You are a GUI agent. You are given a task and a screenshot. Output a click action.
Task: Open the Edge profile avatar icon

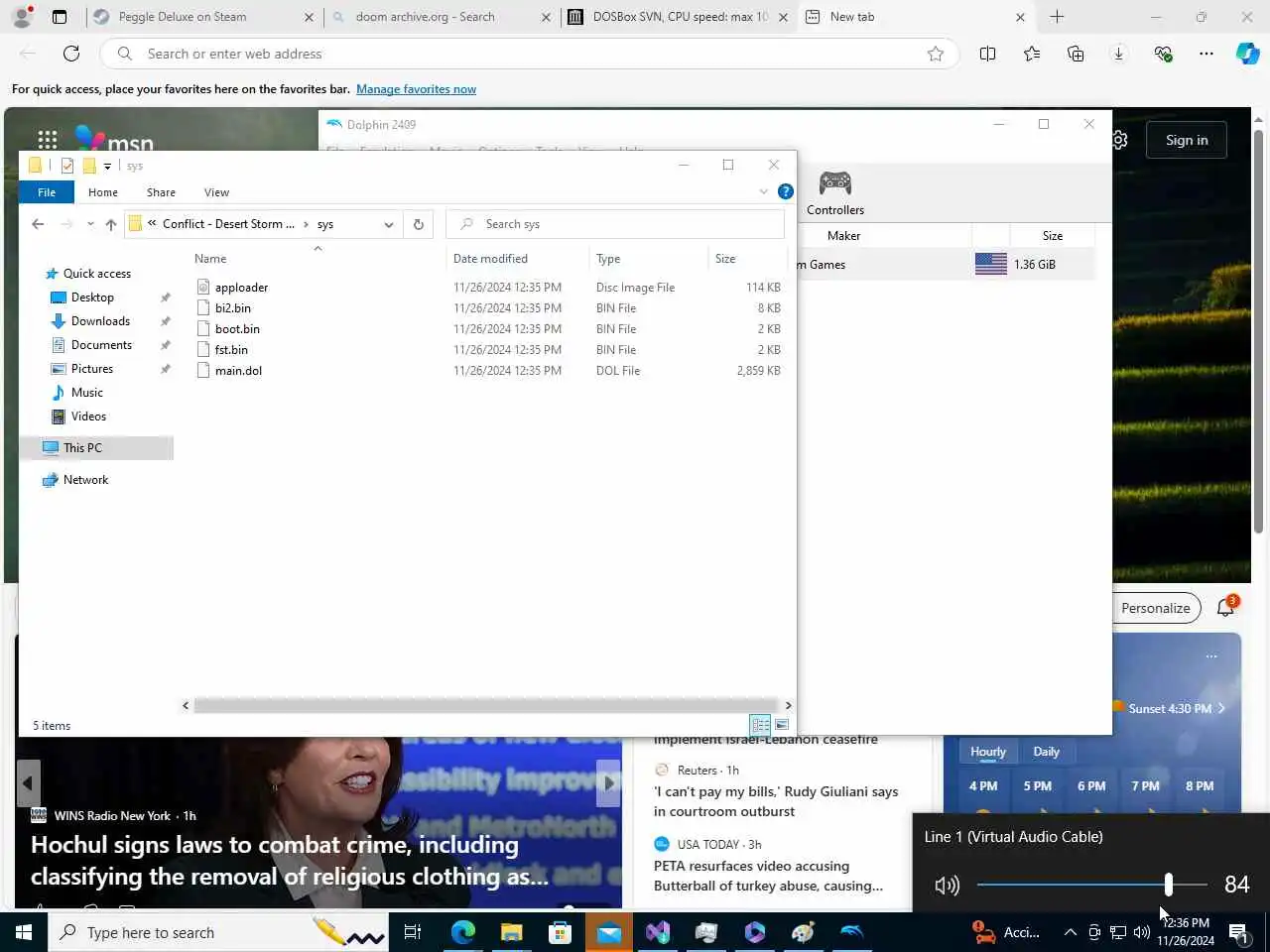pos(22,16)
